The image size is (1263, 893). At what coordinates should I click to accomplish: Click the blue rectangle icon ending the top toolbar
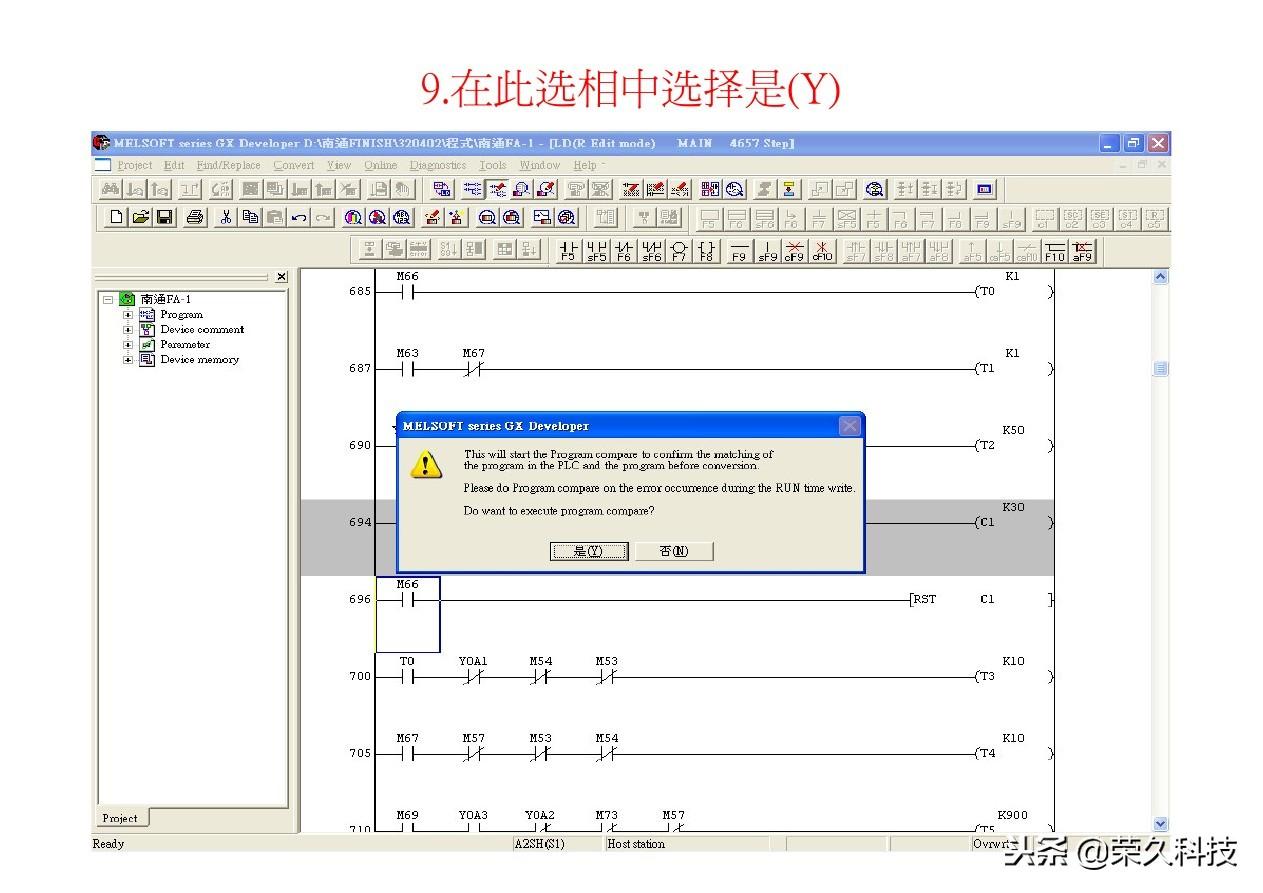point(985,189)
